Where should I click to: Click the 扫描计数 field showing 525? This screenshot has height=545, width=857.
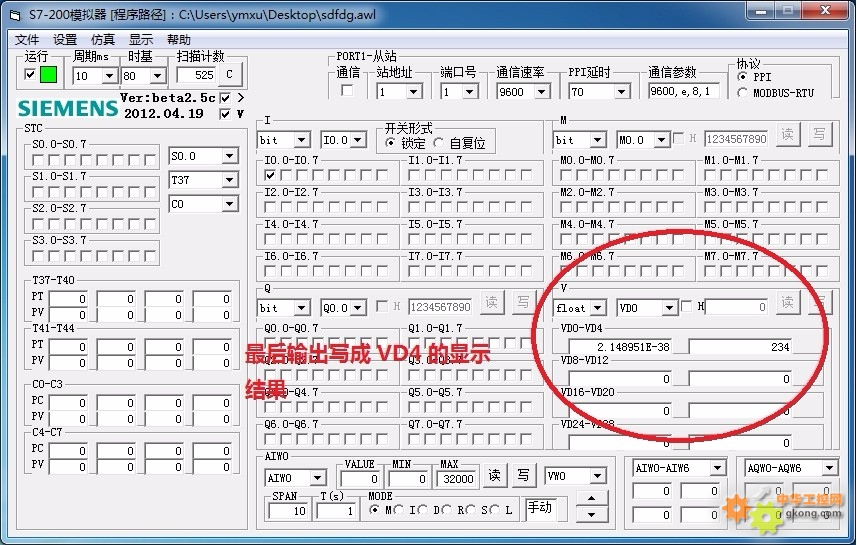196,75
